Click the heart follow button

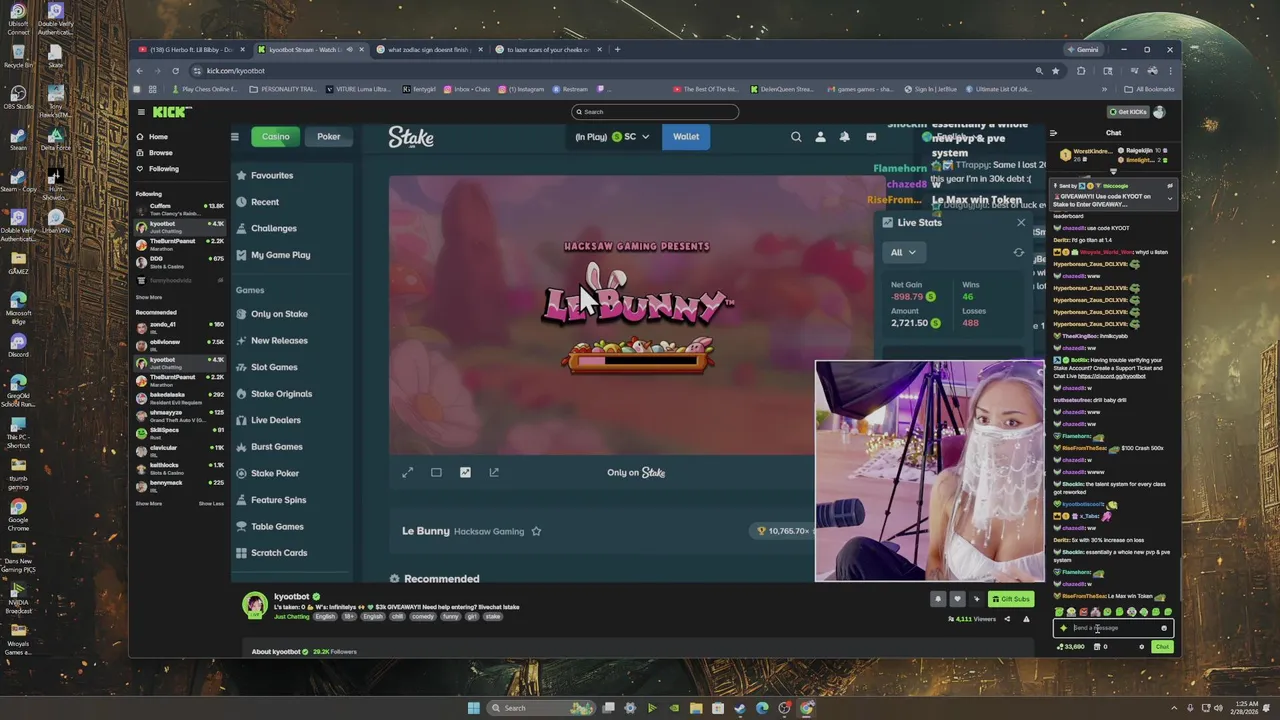click(957, 599)
